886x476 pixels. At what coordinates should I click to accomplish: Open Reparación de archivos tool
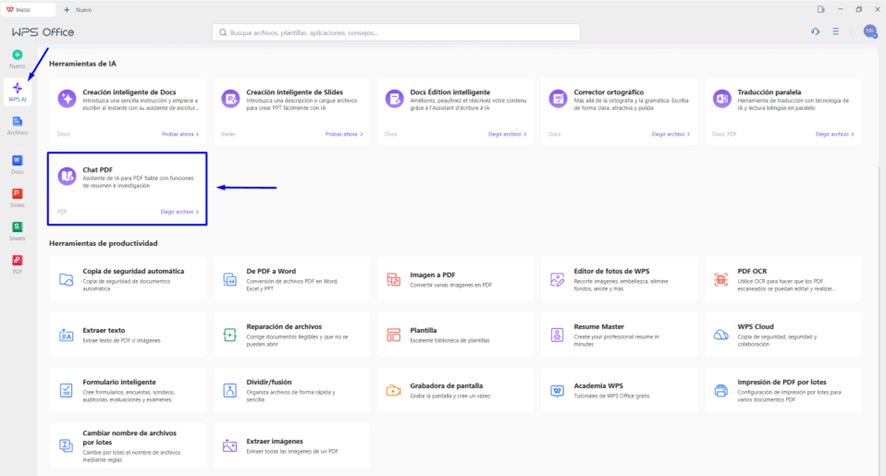pyautogui.click(x=292, y=335)
